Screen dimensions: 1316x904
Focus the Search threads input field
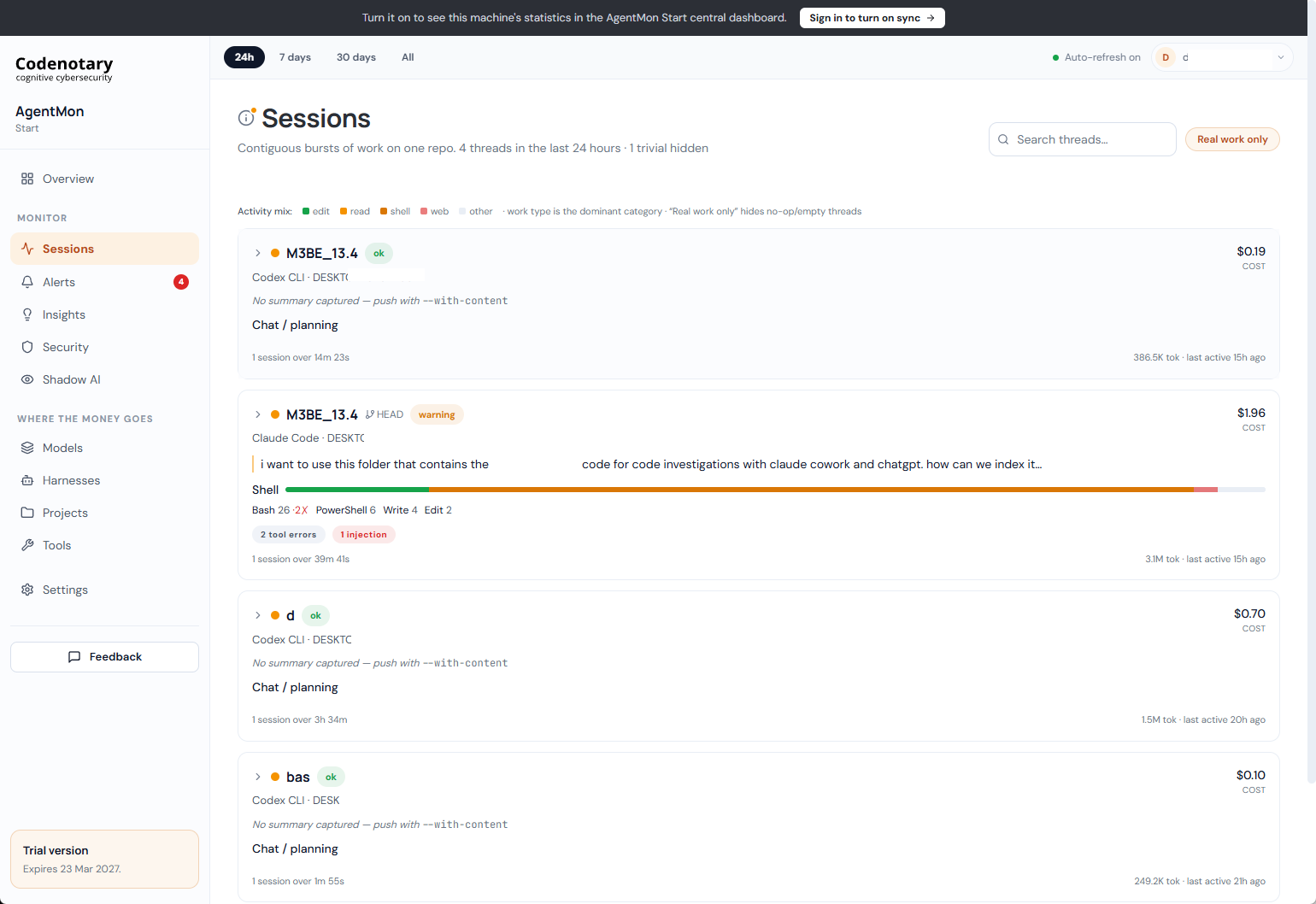pyautogui.click(x=1082, y=139)
